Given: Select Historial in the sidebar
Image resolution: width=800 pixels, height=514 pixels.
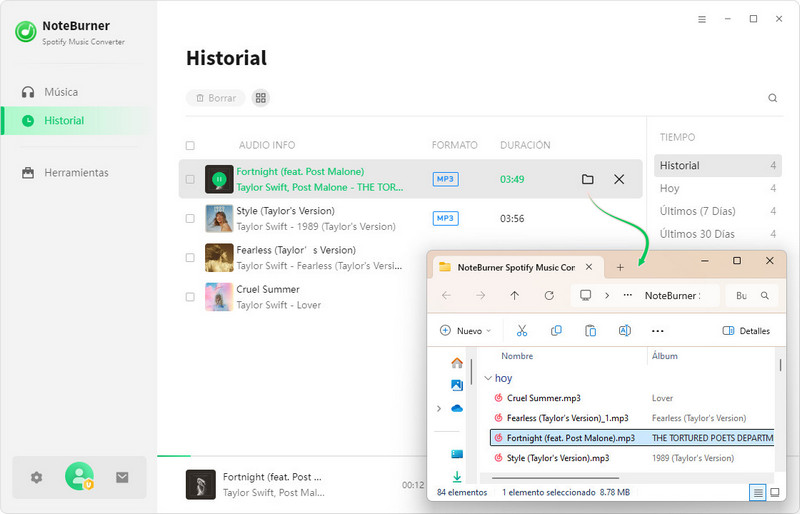Looking at the screenshot, I should [x=77, y=120].
